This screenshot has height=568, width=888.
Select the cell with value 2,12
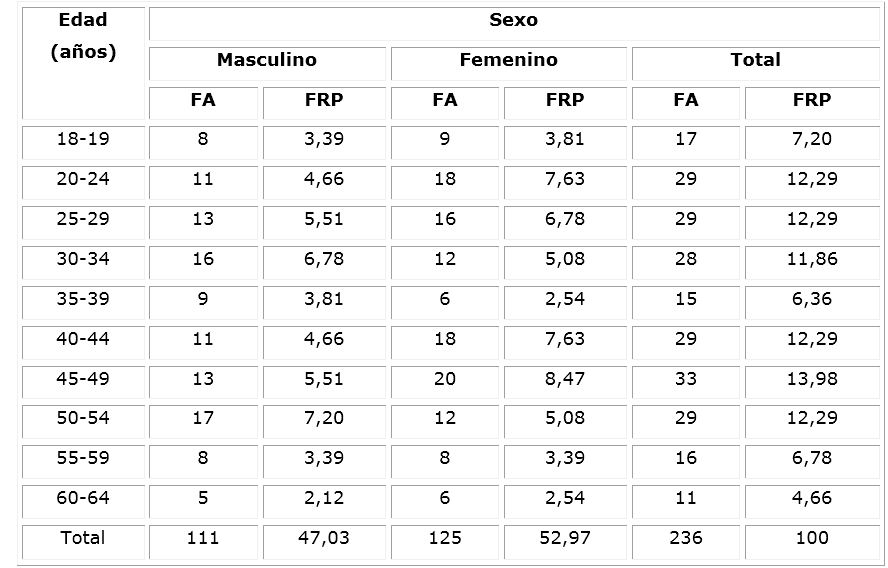pos(324,498)
